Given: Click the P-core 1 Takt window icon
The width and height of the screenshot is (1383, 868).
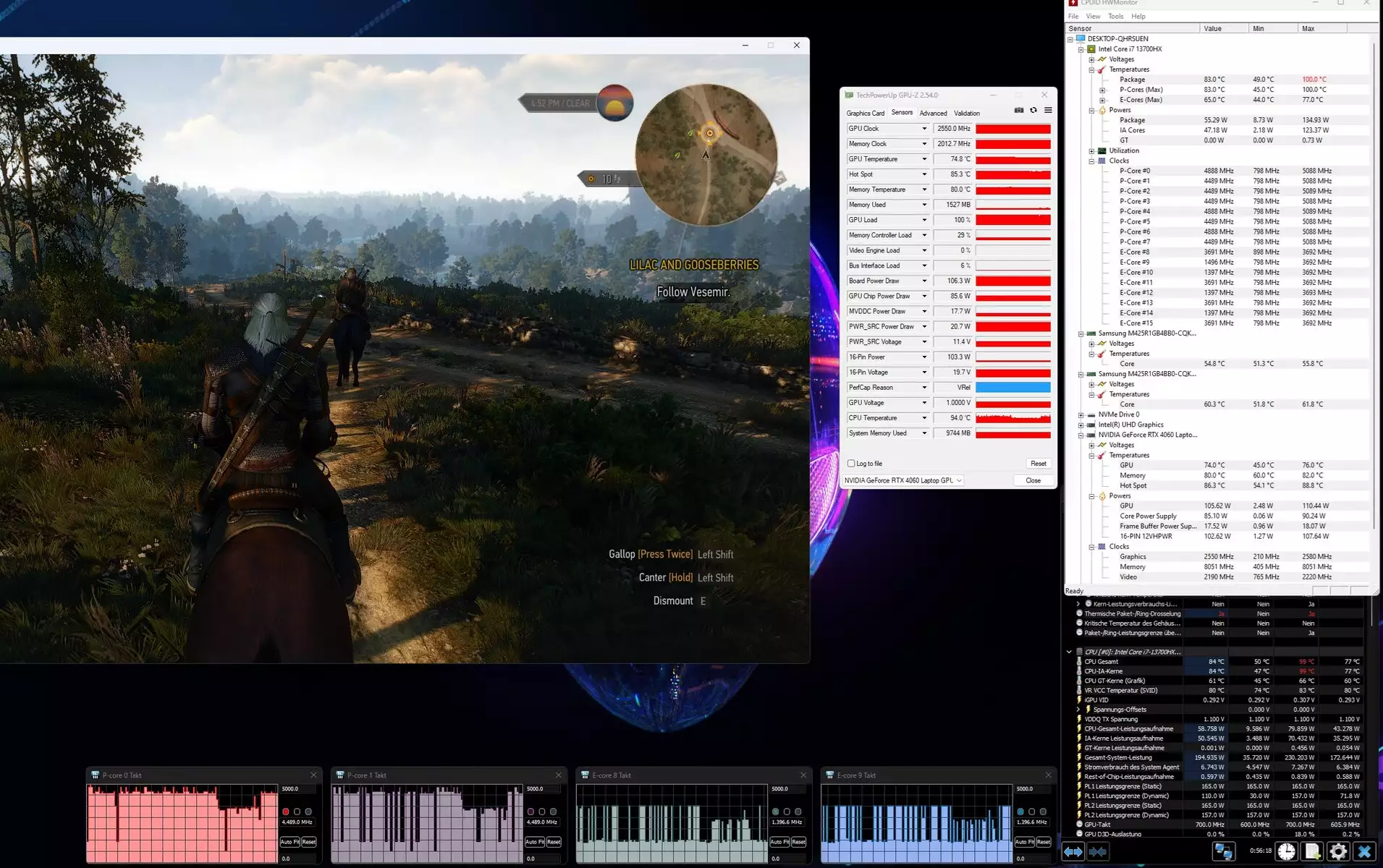Looking at the screenshot, I should [340, 775].
